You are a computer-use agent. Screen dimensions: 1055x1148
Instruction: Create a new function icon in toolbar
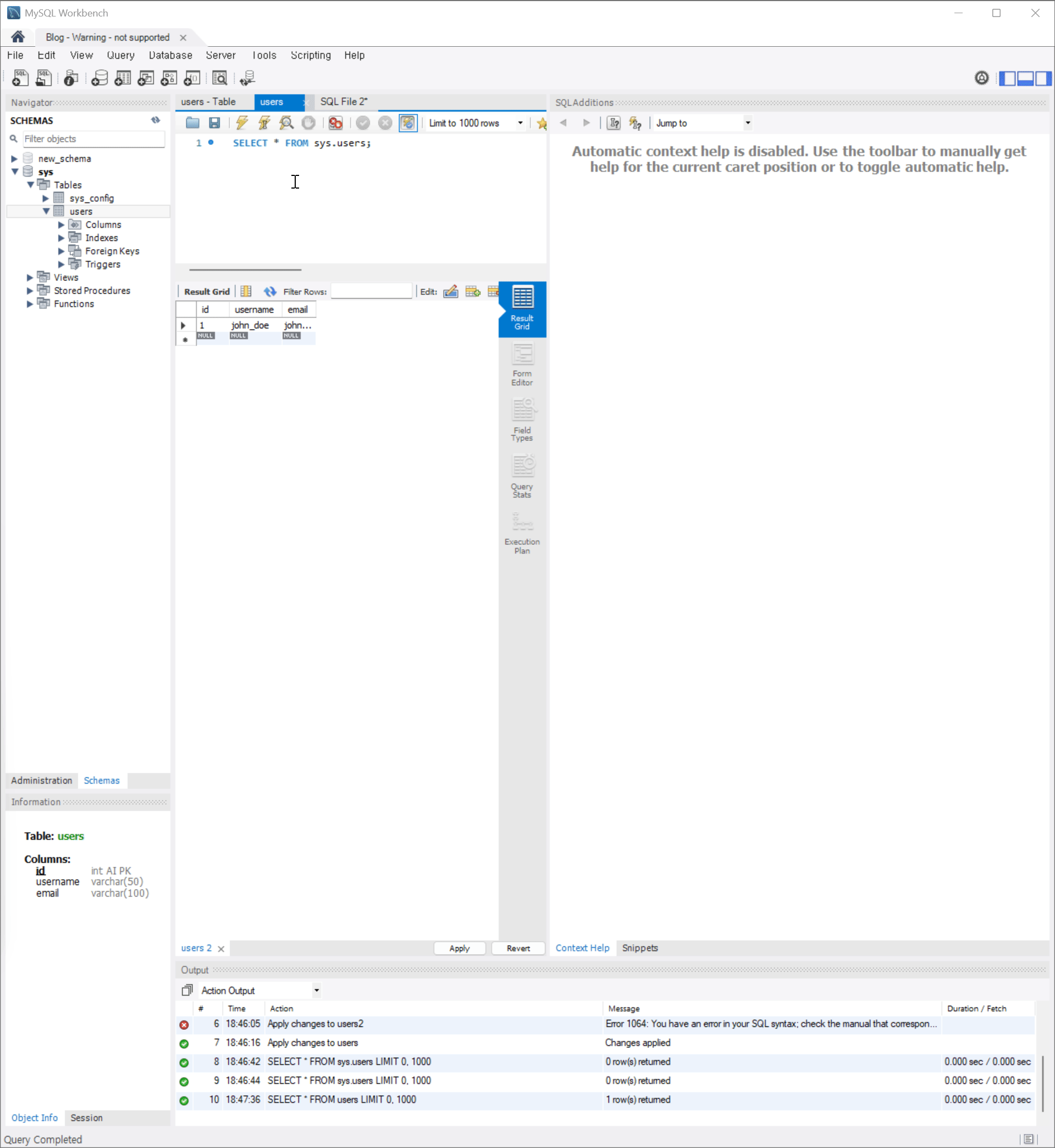[x=192, y=78]
